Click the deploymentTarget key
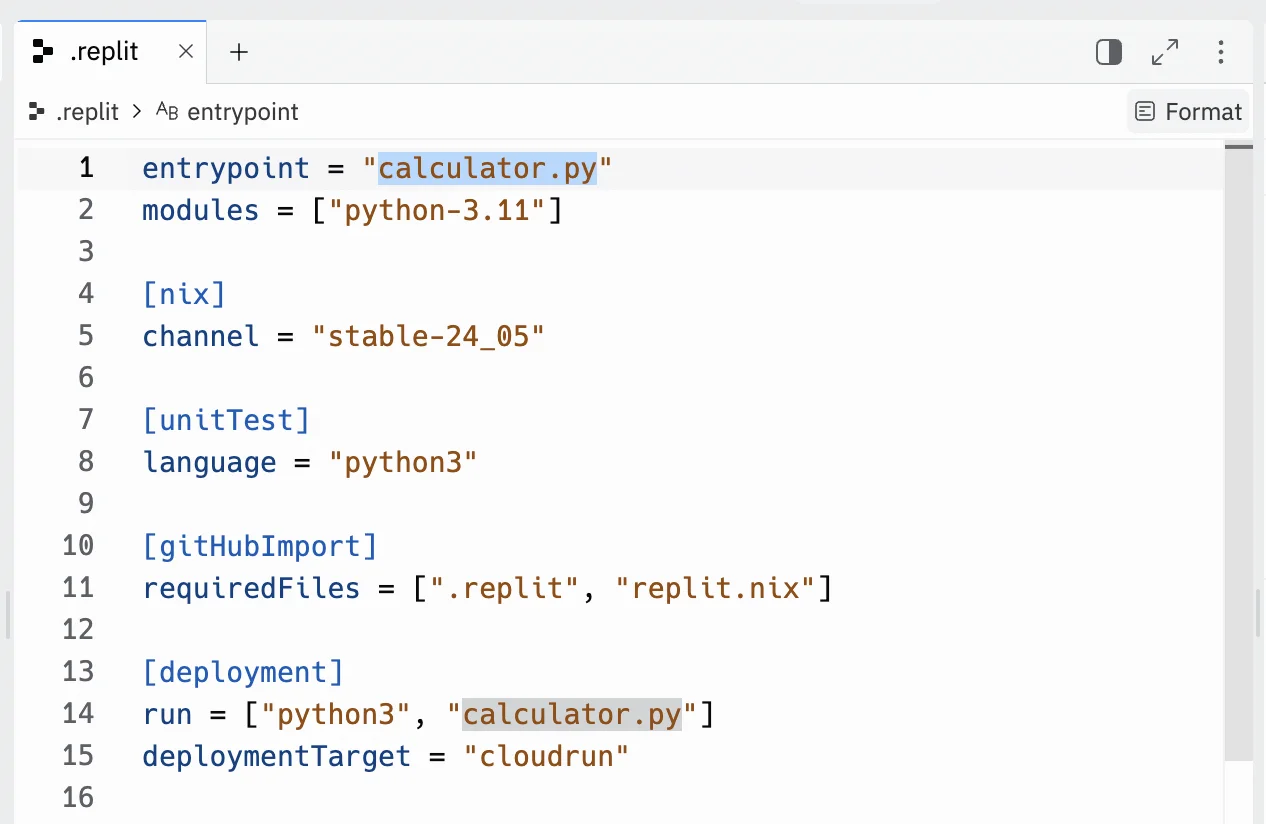The image size is (1266, 824). click(277, 756)
